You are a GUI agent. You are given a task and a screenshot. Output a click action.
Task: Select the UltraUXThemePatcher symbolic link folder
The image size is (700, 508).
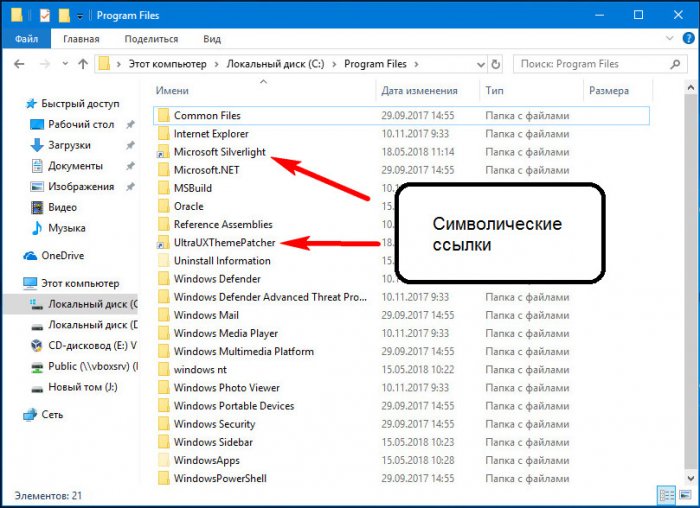pos(224,242)
